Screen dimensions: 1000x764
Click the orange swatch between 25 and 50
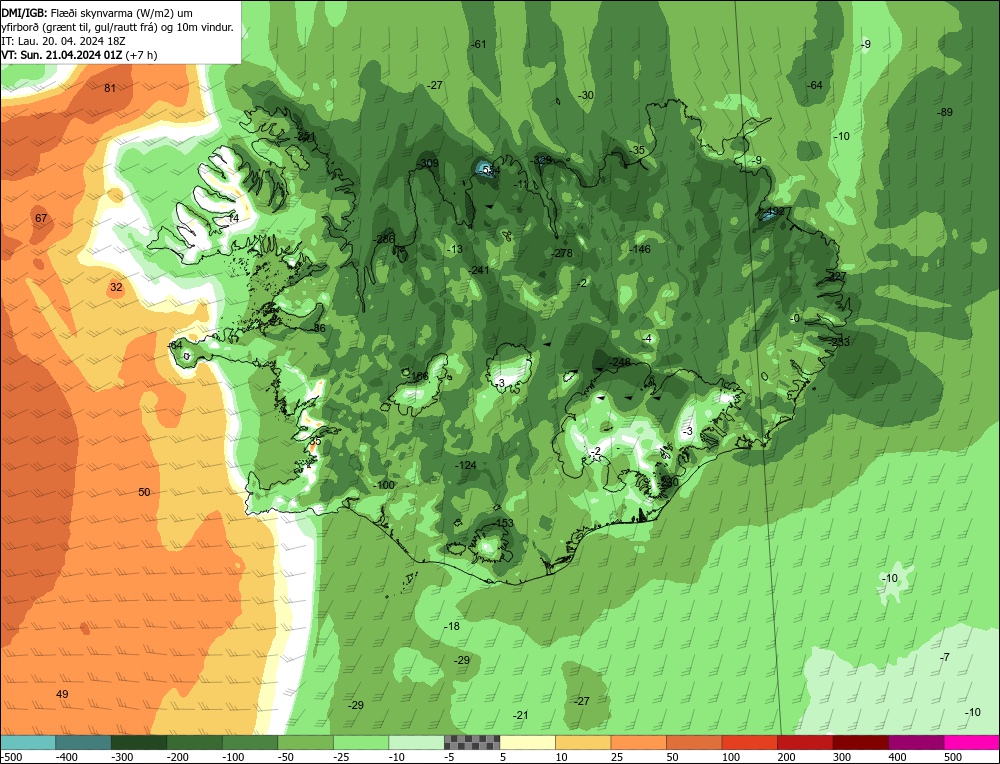pos(638,743)
